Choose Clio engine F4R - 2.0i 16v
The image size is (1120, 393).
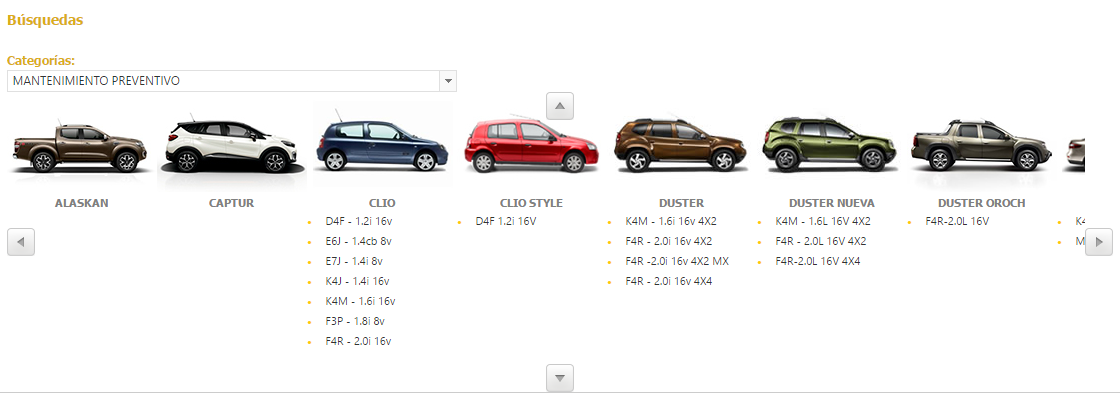tap(359, 342)
